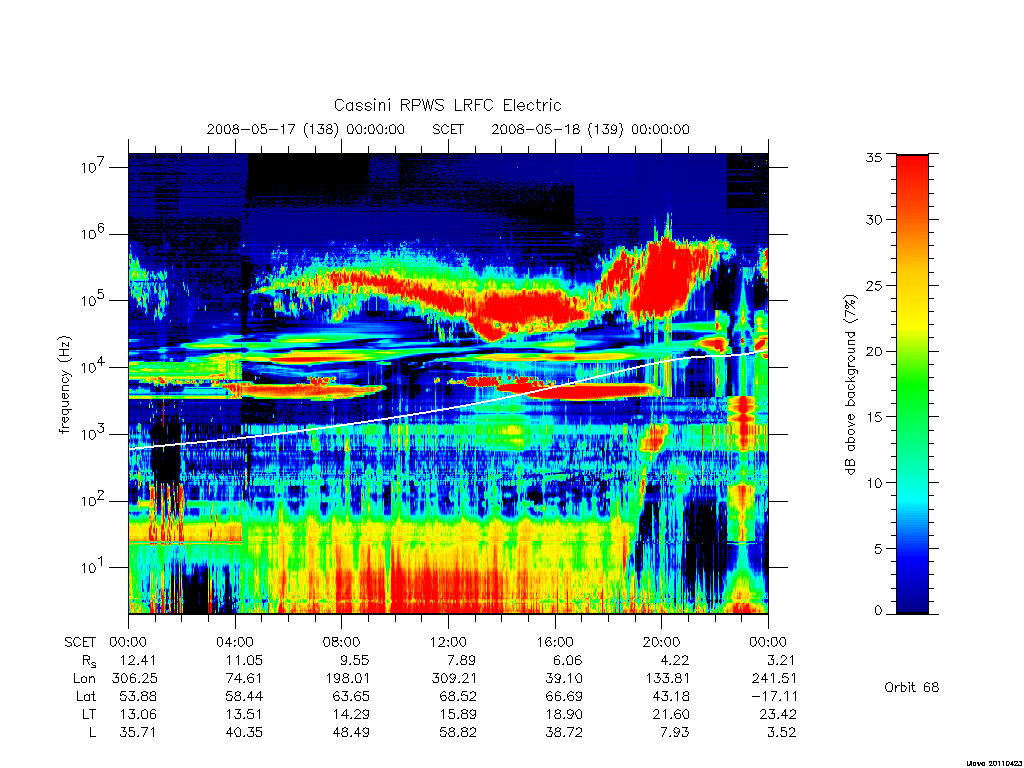Viewport: 1024px width, 768px height.
Task: Click the Rs value '9.55'
Action: pyautogui.click(x=355, y=661)
